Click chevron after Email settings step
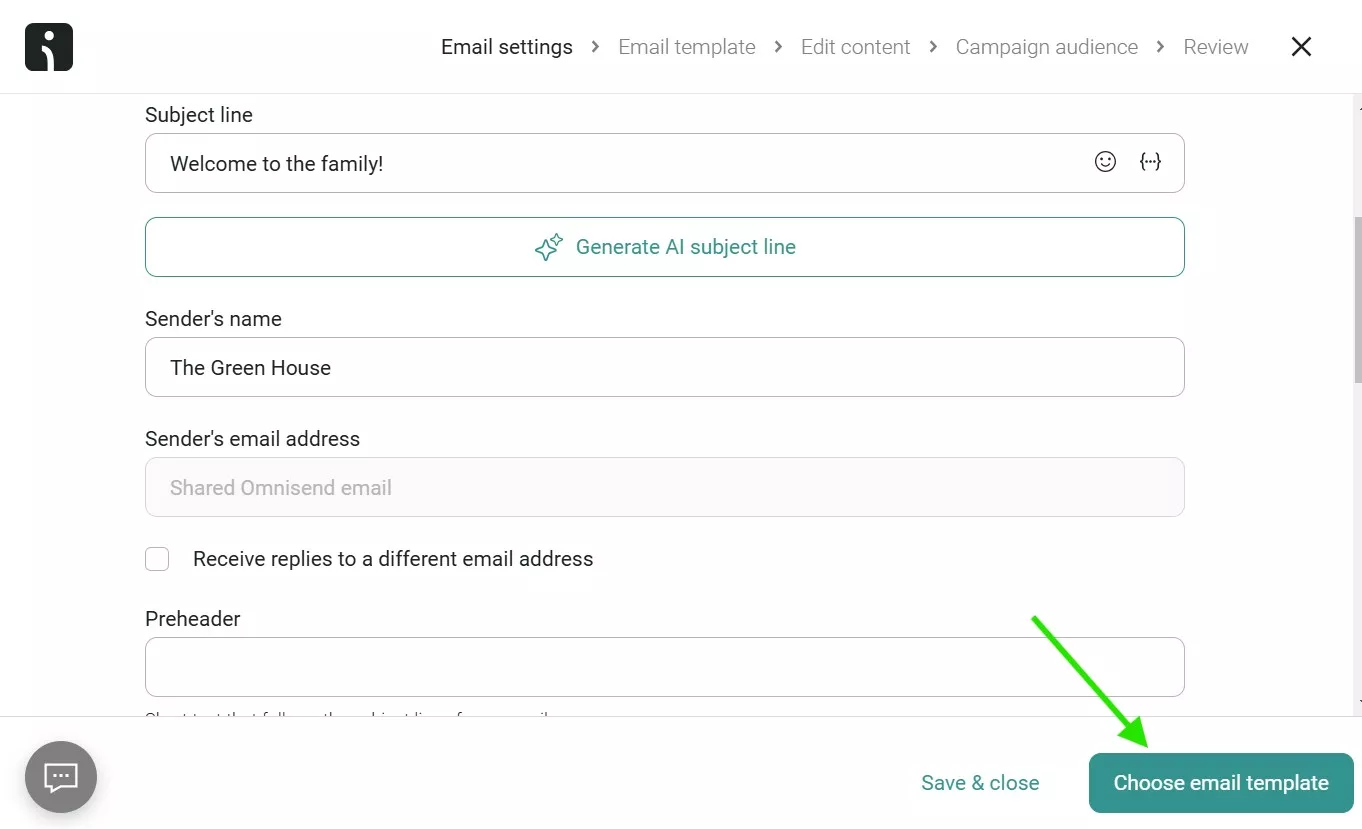1362x829 pixels. (x=595, y=47)
